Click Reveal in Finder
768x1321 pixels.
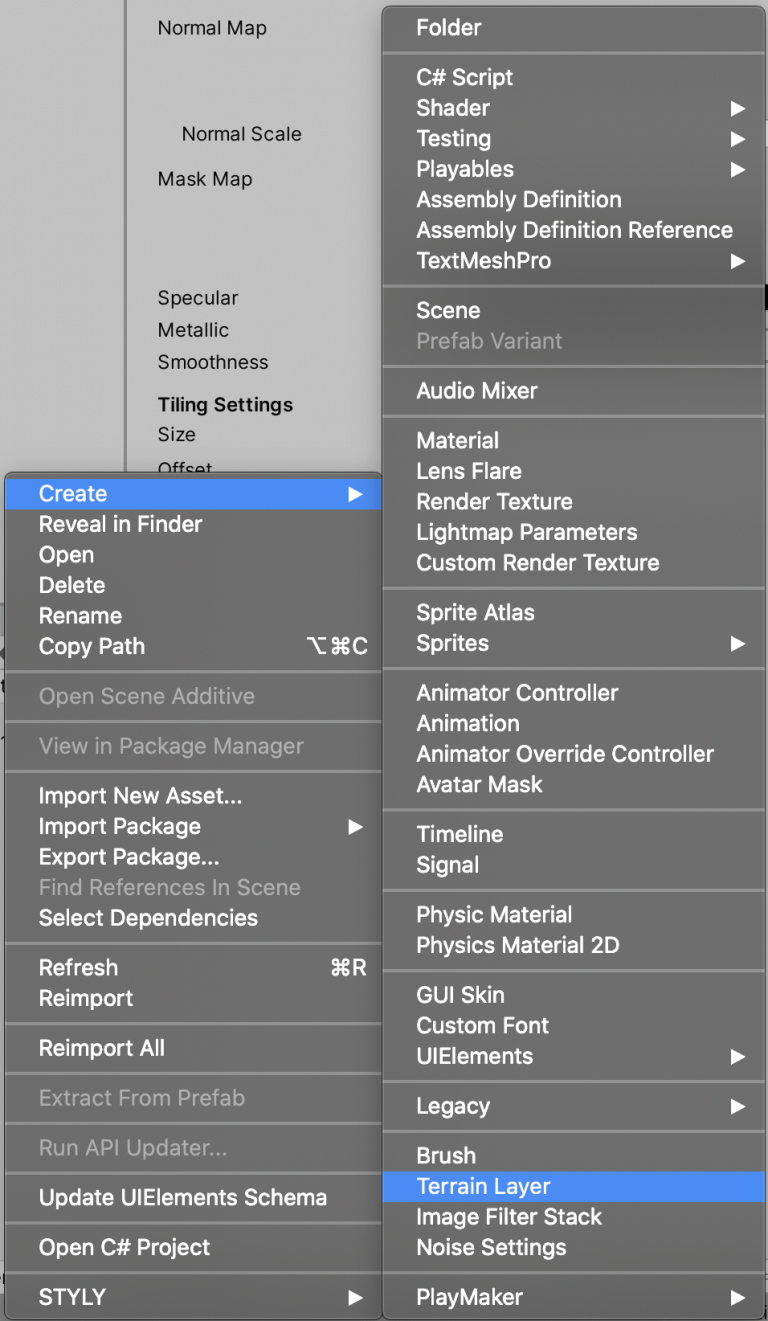[121, 523]
